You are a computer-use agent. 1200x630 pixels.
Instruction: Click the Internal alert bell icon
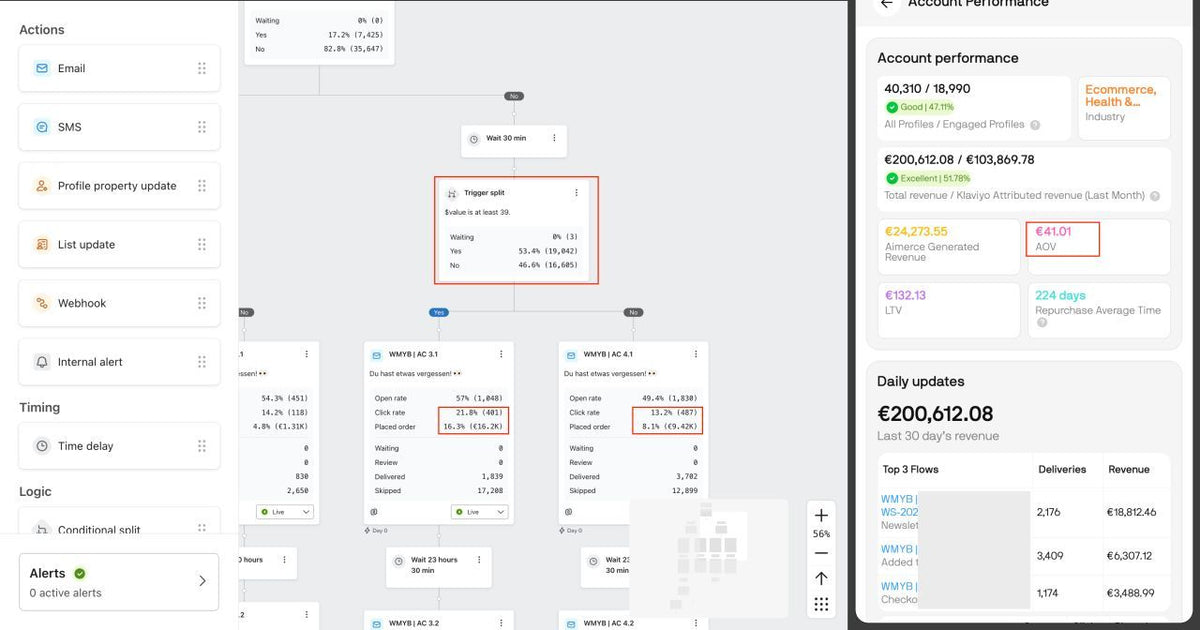(42, 362)
